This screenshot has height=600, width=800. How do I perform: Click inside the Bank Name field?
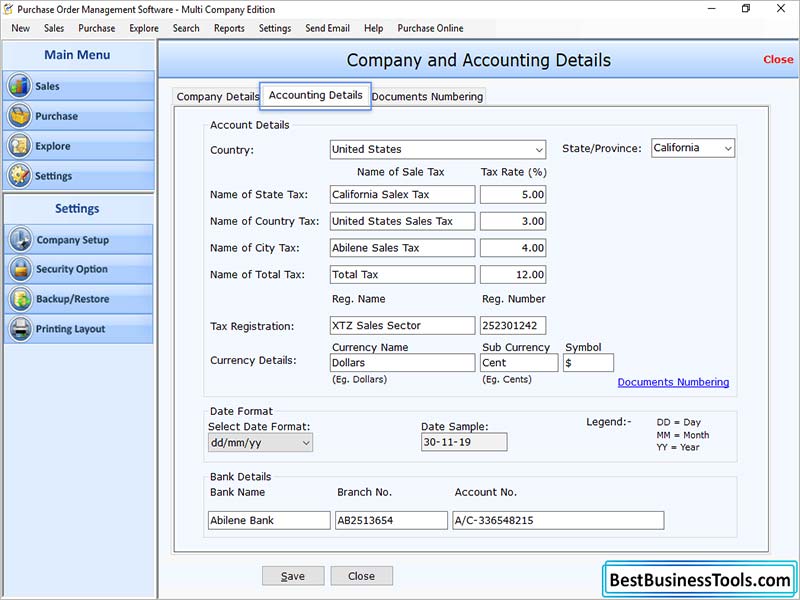(268, 520)
